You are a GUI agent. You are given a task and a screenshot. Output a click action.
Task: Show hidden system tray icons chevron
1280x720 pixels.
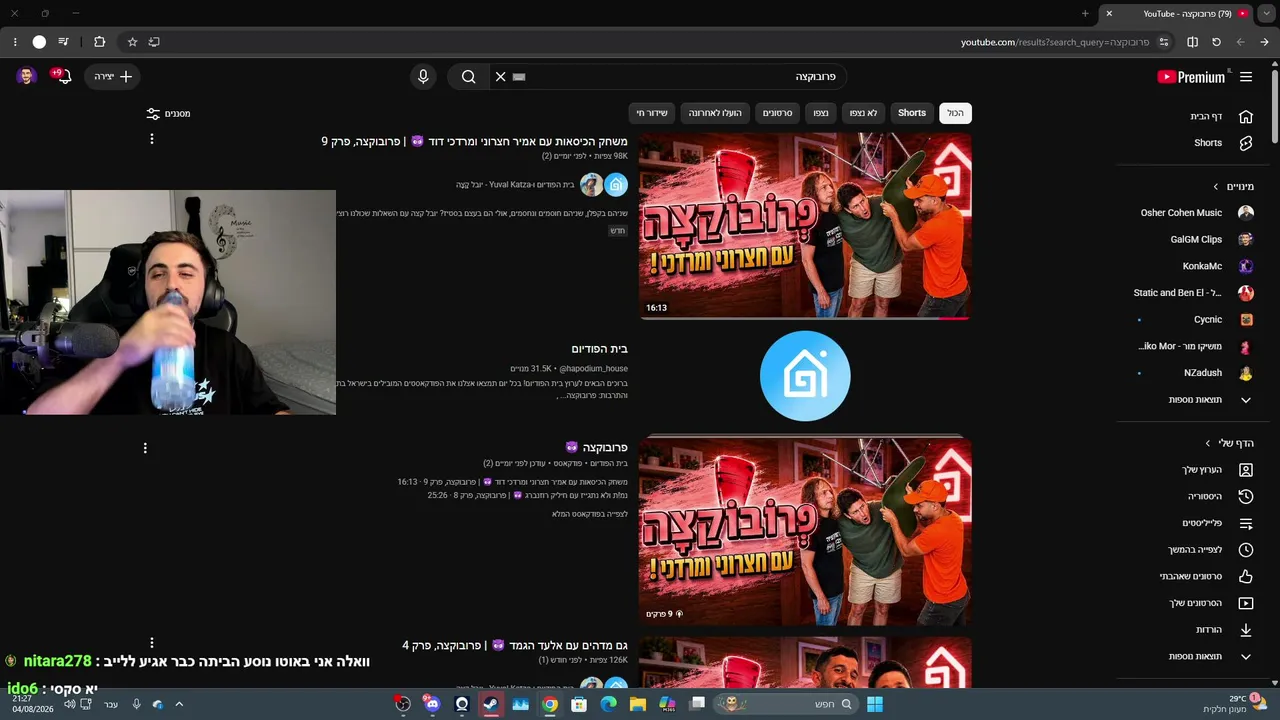pyautogui.click(x=179, y=704)
